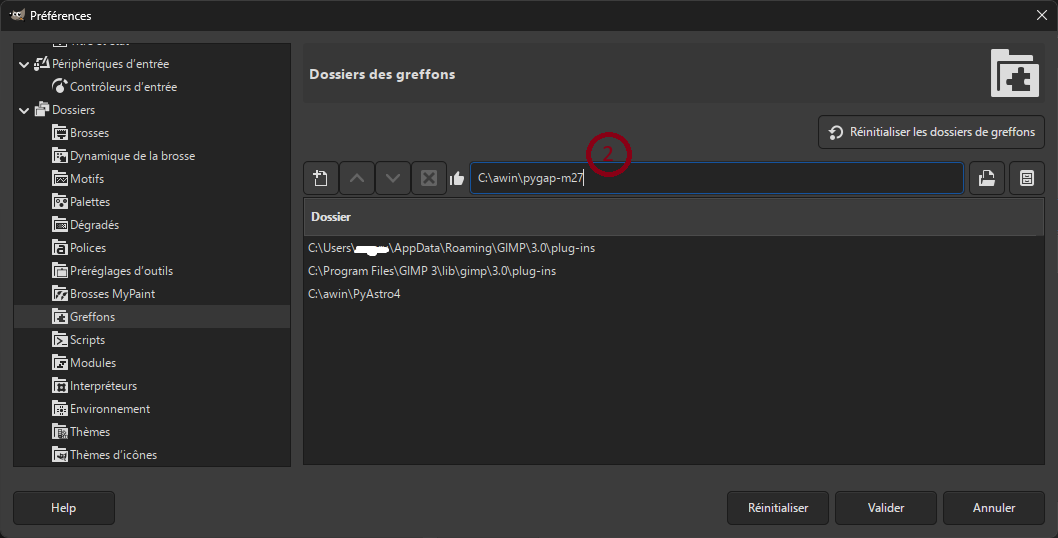Click the Brosses MyPaint folder icon
Screen dimensions: 1058x538
(60, 294)
